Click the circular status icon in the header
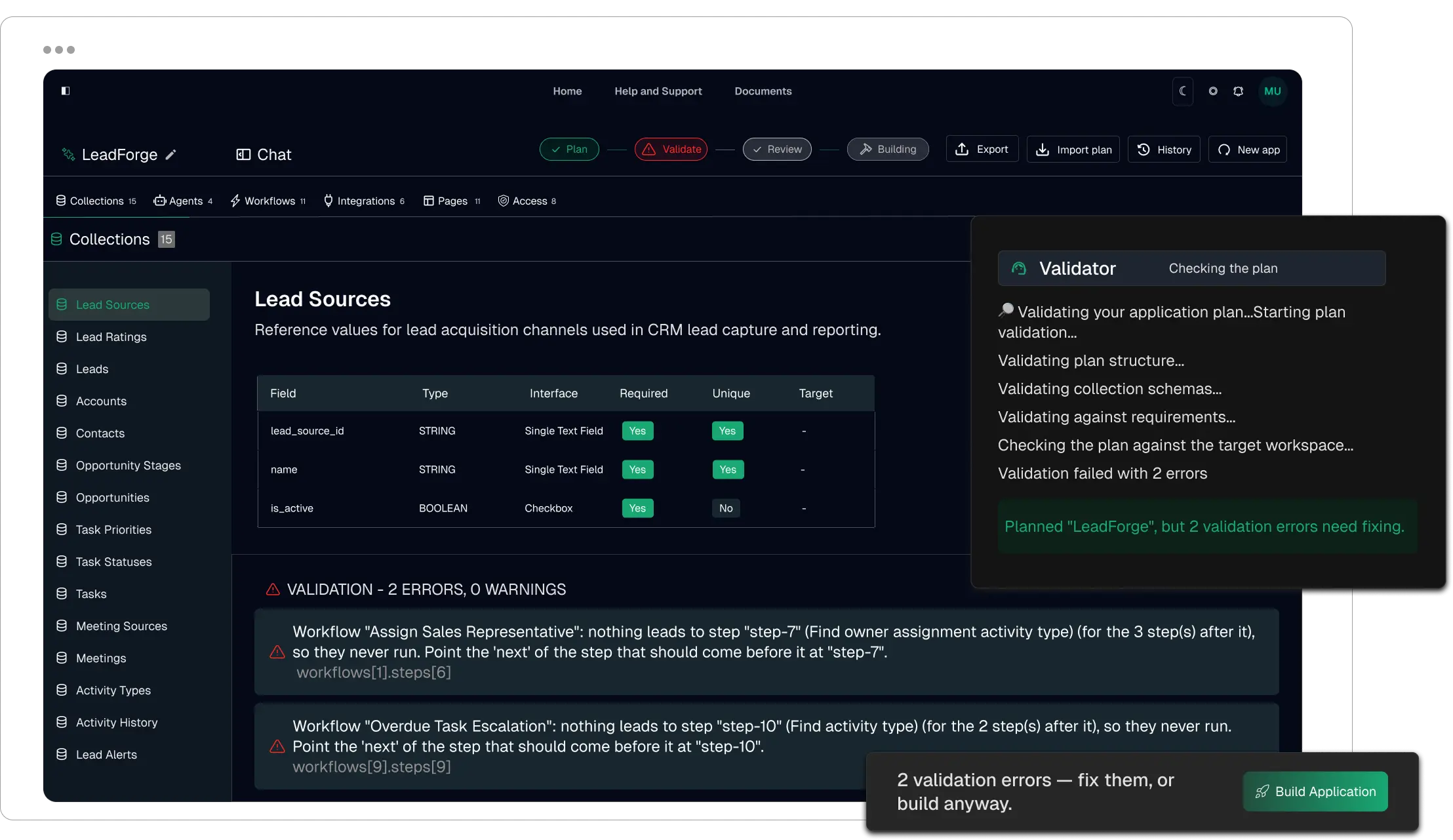Screen dimensions: 1453x840 pyautogui.click(x=1213, y=91)
